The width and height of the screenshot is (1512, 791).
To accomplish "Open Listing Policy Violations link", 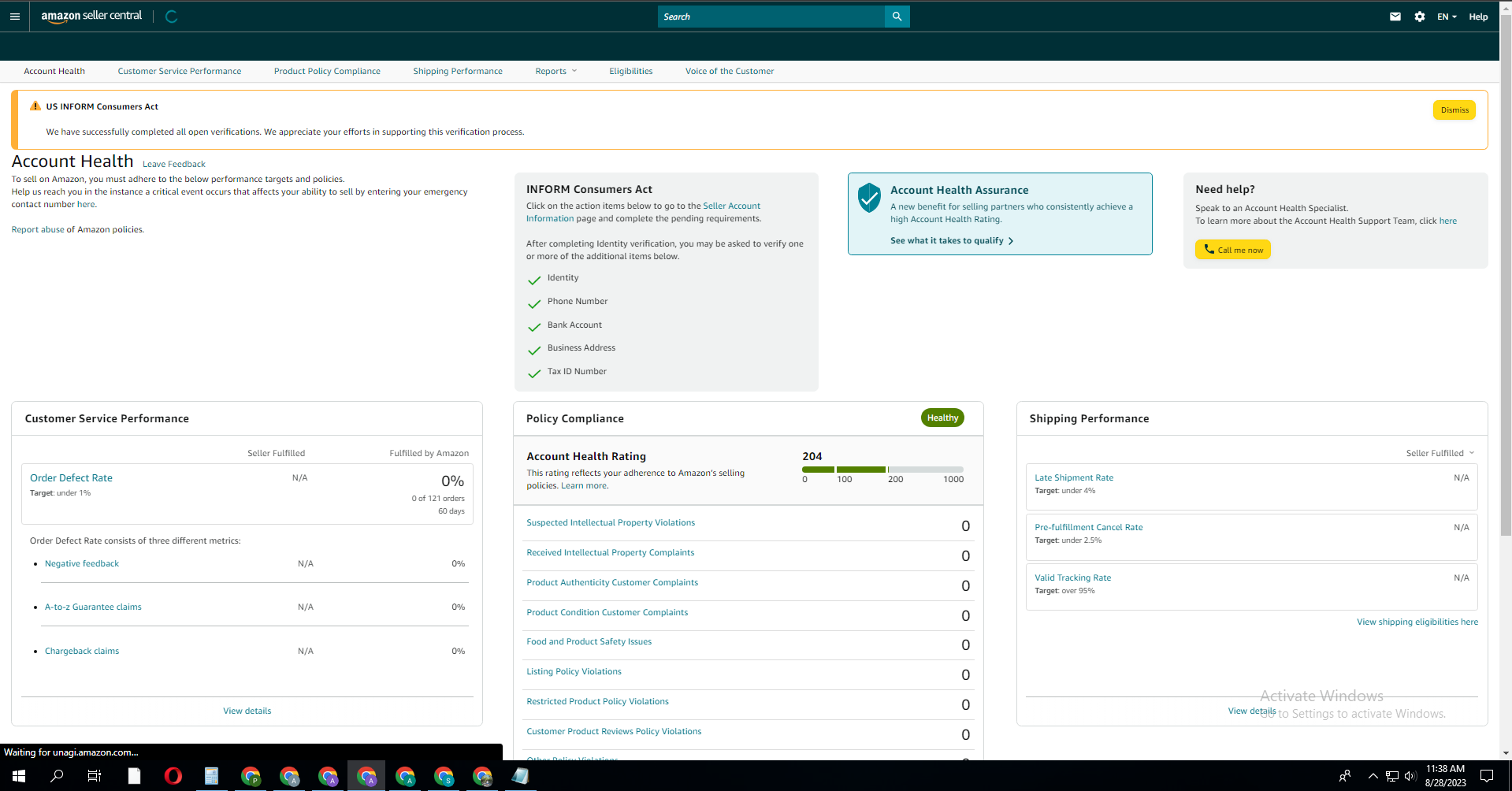I will click(574, 671).
